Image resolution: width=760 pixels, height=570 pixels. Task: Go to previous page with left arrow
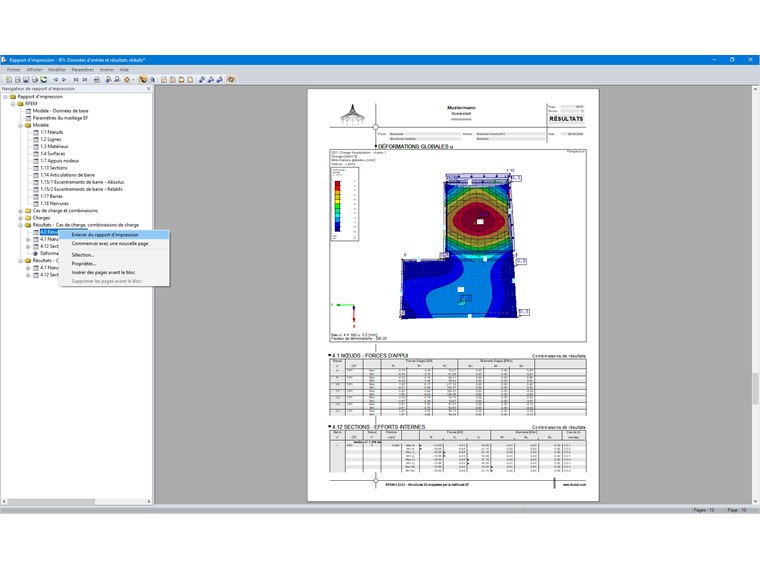tap(55, 79)
